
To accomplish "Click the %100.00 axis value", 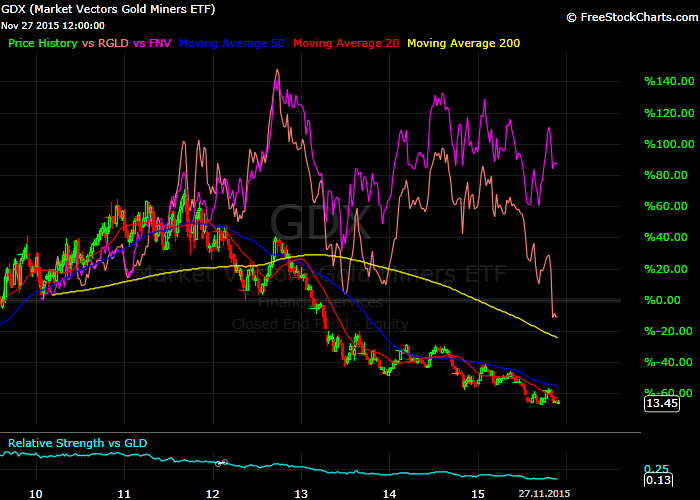I will (669, 144).
